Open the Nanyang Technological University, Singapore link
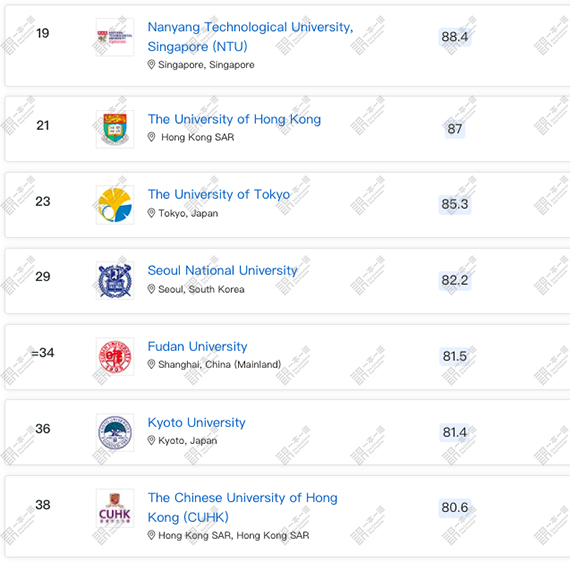This screenshot has height=562, width=570. tap(250, 37)
